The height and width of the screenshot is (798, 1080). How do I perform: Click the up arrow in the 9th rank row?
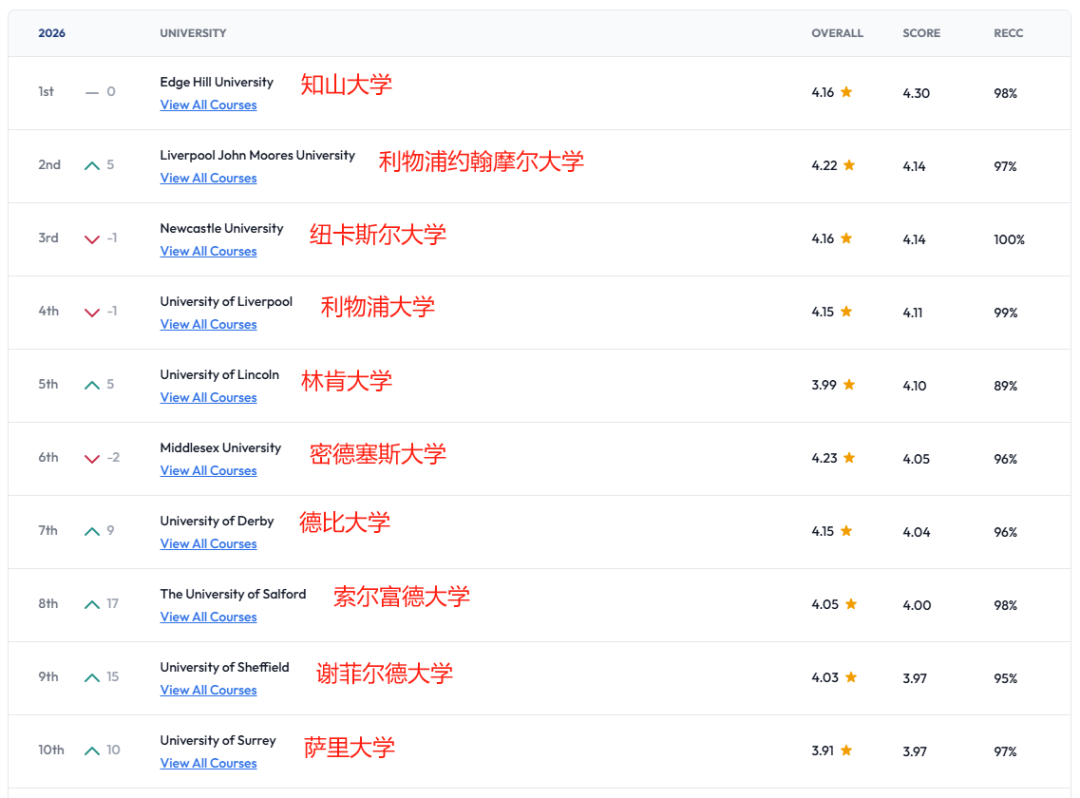pyautogui.click(x=92, y=678)
